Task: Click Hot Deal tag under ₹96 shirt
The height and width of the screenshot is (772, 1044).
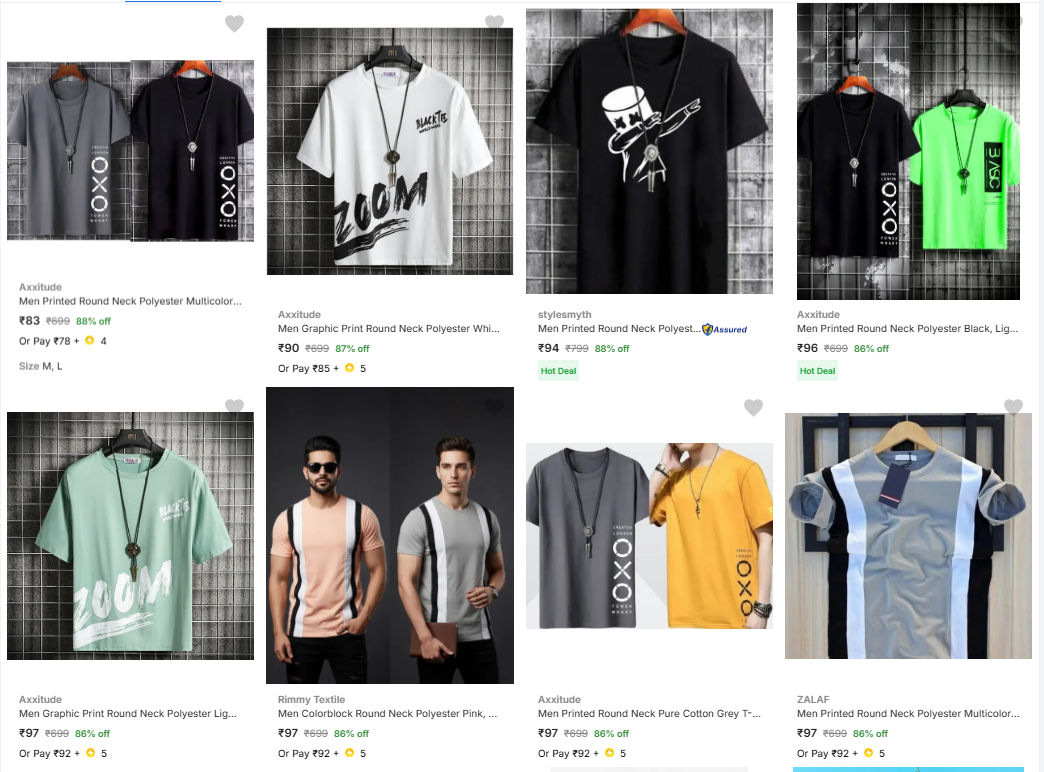Action: 817,371
